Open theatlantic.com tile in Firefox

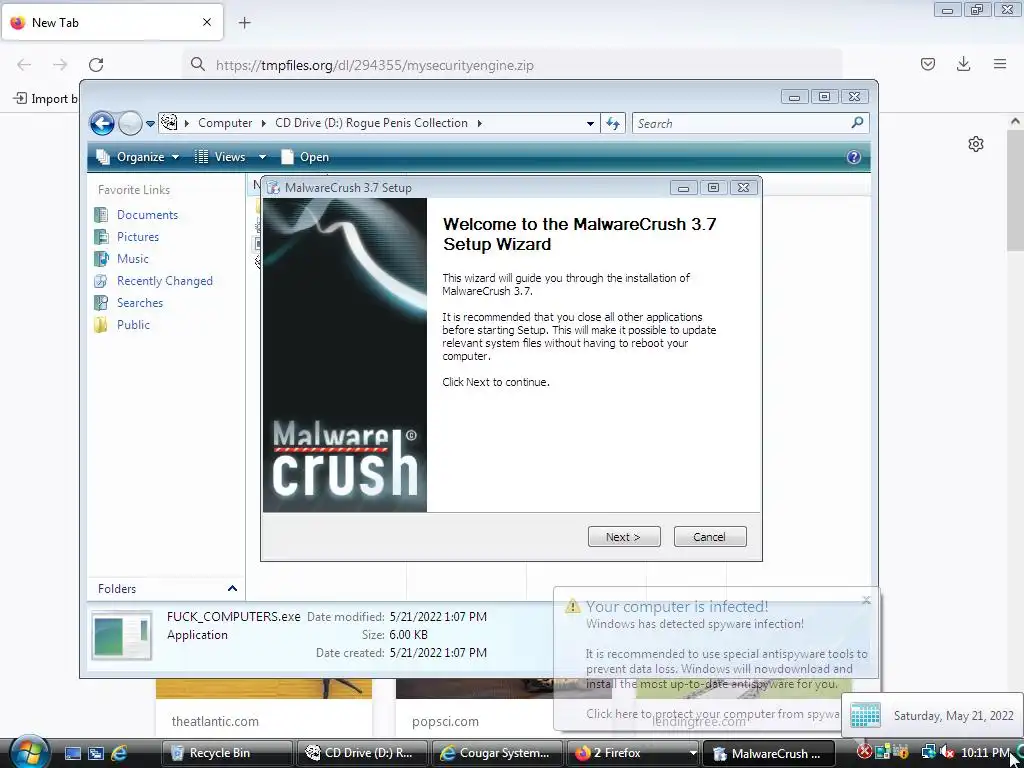click(264, 709)
